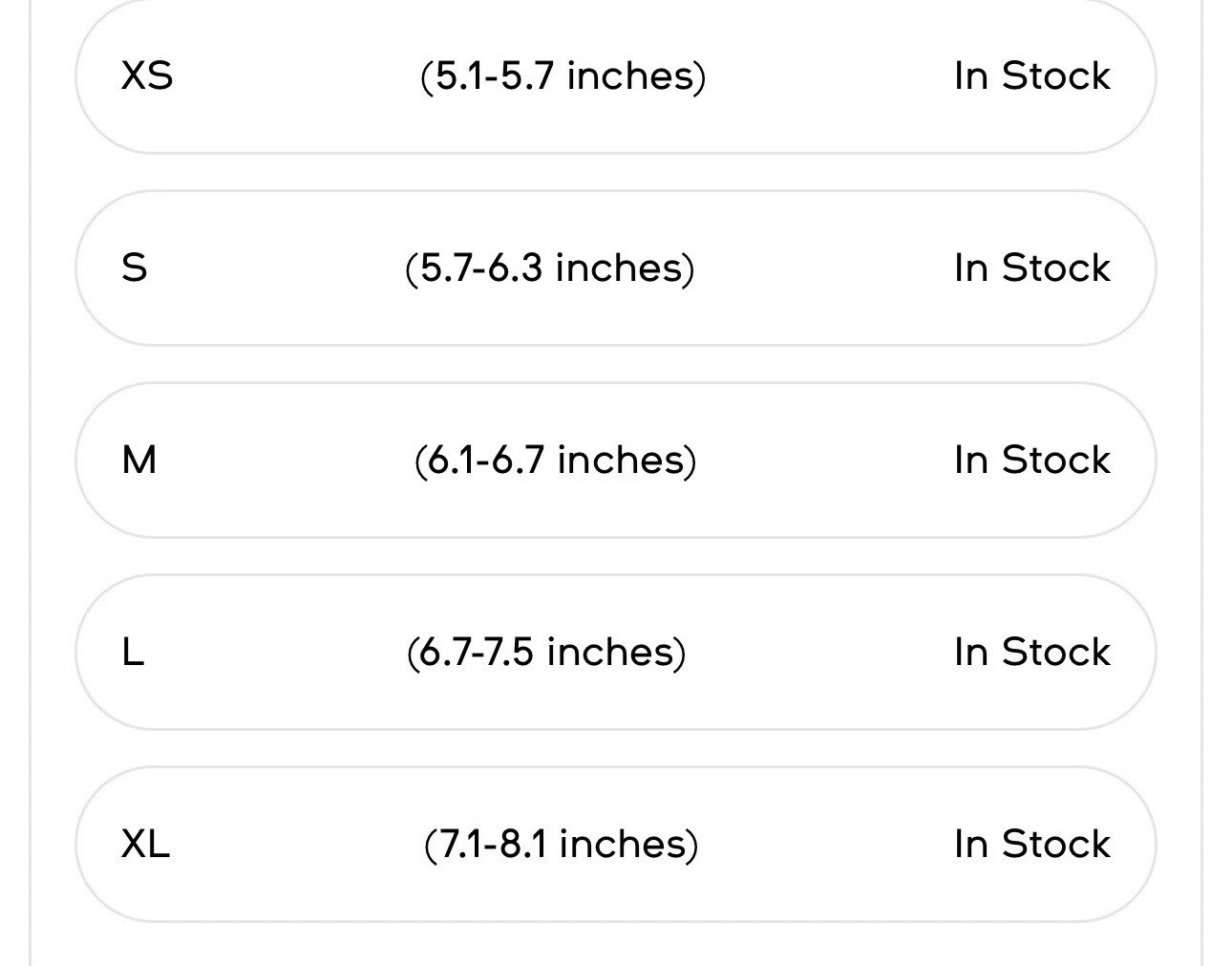Click In Stock on the S row
This screenshot has width=1232, height=966.
click(1032, 268)
